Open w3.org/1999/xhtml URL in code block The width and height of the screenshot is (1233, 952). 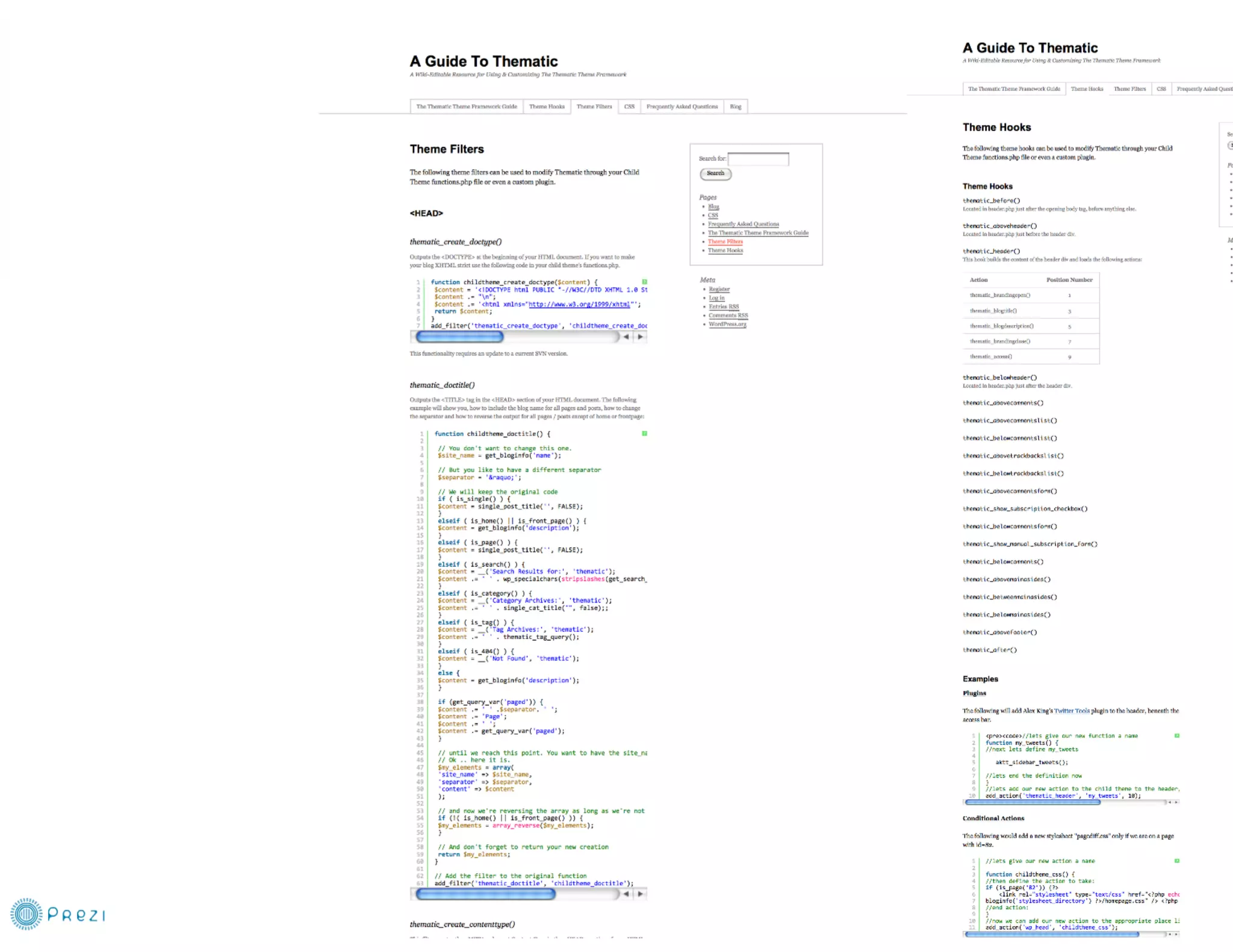[579, 304]
